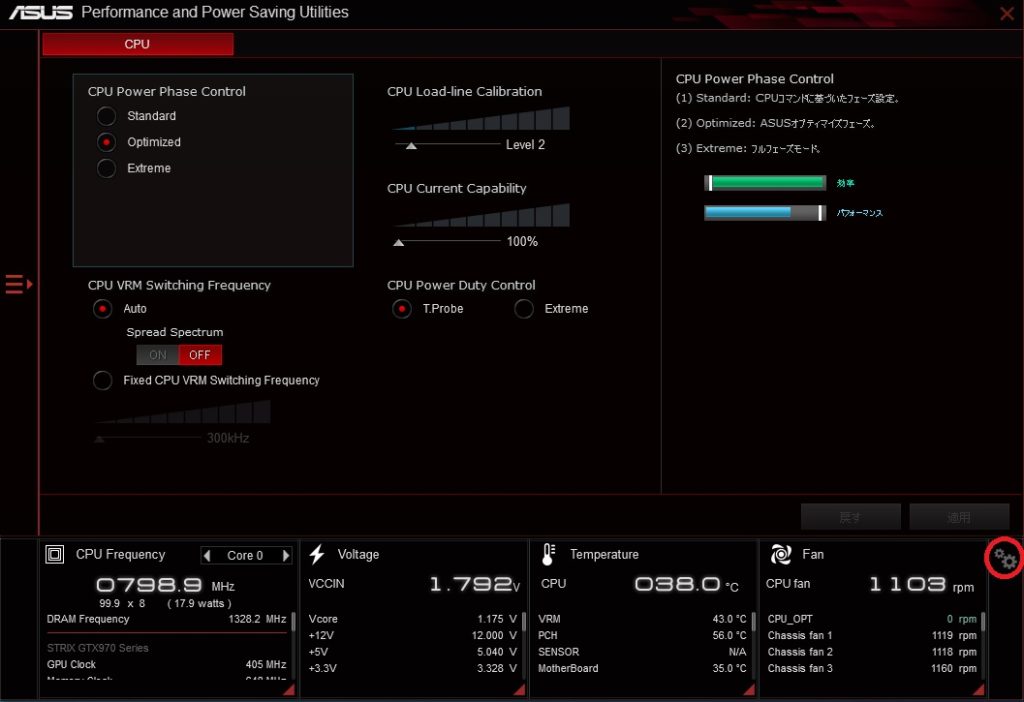Close the ASUS utility window
Image resolution: width=1024 pixels, height=702 pixels.
click(x=1007, y=13)
